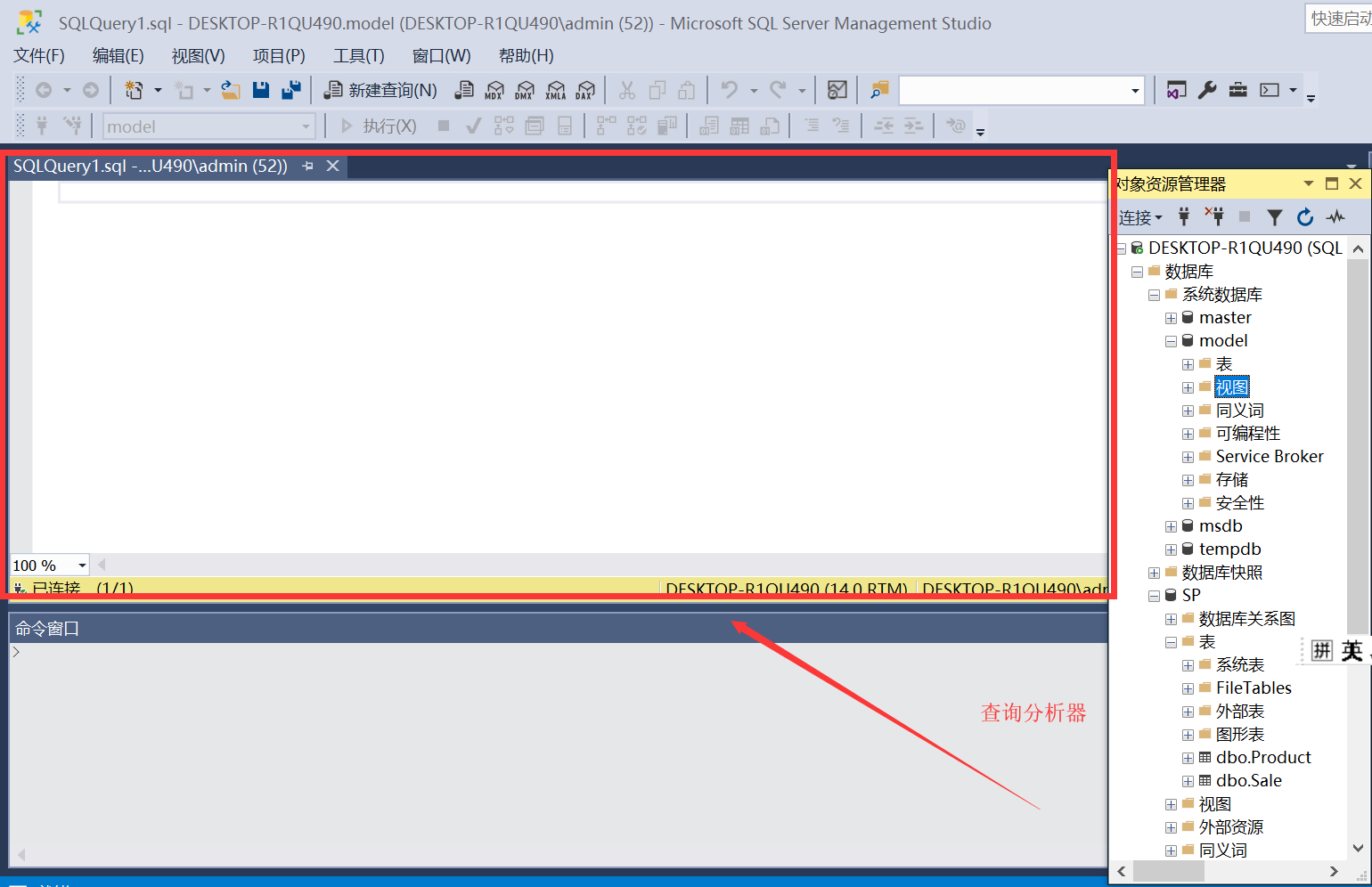Click the Execute (执行) button

pyautogui.click(x=379, y=126)
